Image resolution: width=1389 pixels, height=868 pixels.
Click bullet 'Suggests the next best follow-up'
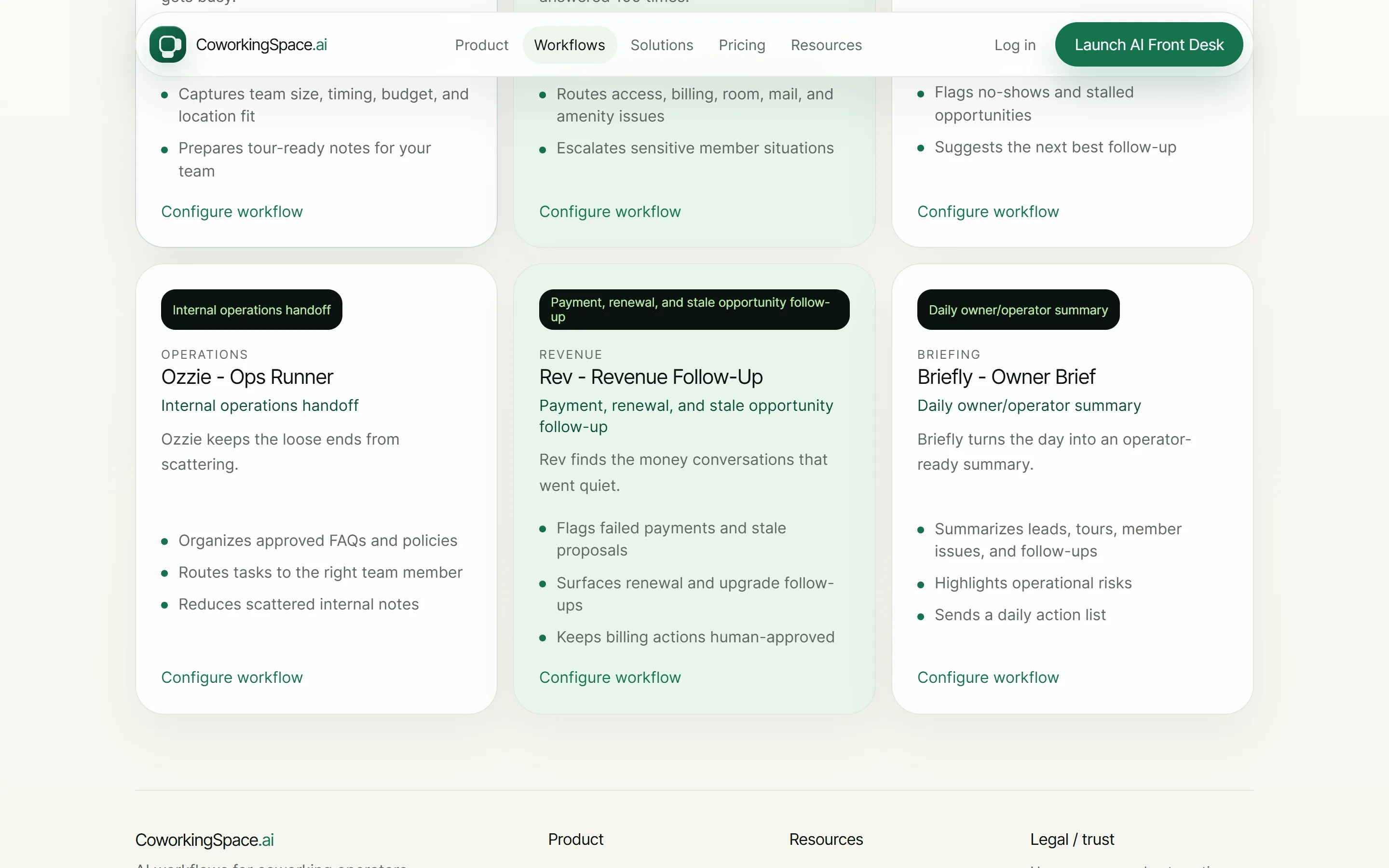[x=1055, y=148]
